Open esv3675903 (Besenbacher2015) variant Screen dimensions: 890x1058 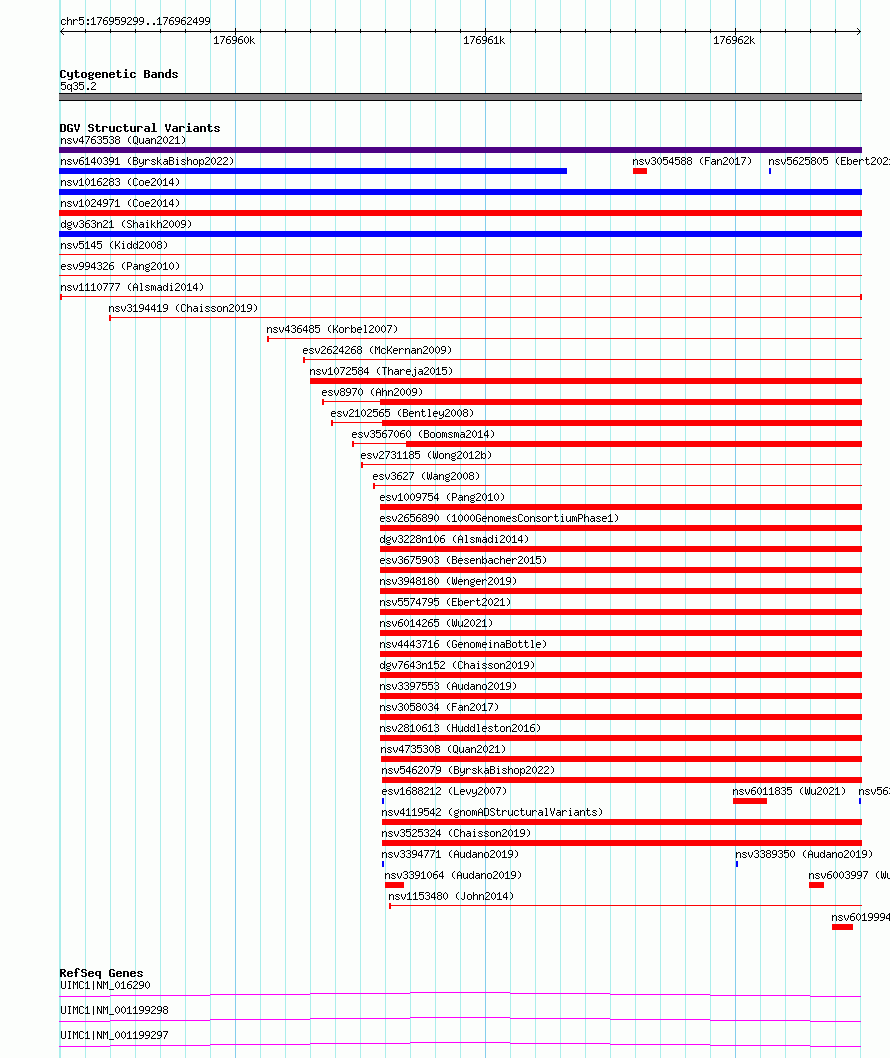click(463, 559)
